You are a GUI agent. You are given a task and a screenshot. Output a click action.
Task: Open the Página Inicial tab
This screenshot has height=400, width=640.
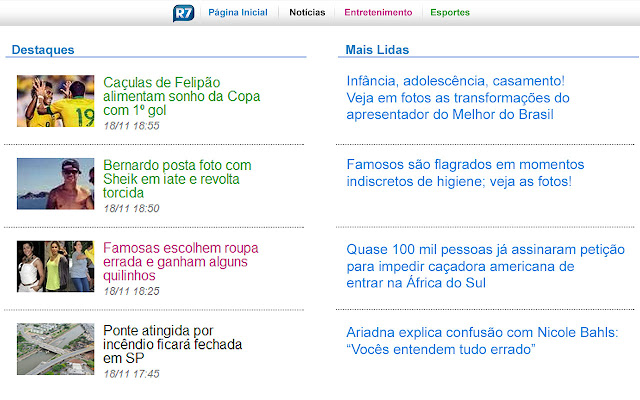coord(237,13)
